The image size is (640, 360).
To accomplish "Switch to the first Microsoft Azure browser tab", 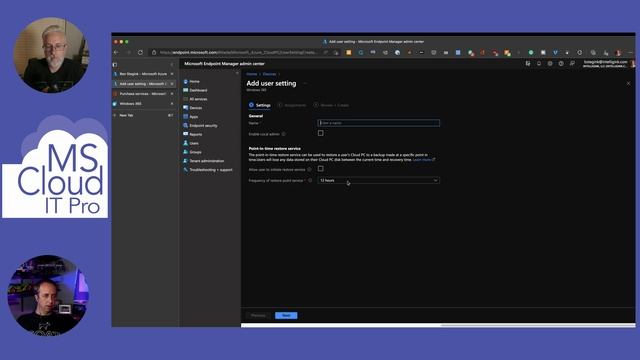I will pos(143,74).
